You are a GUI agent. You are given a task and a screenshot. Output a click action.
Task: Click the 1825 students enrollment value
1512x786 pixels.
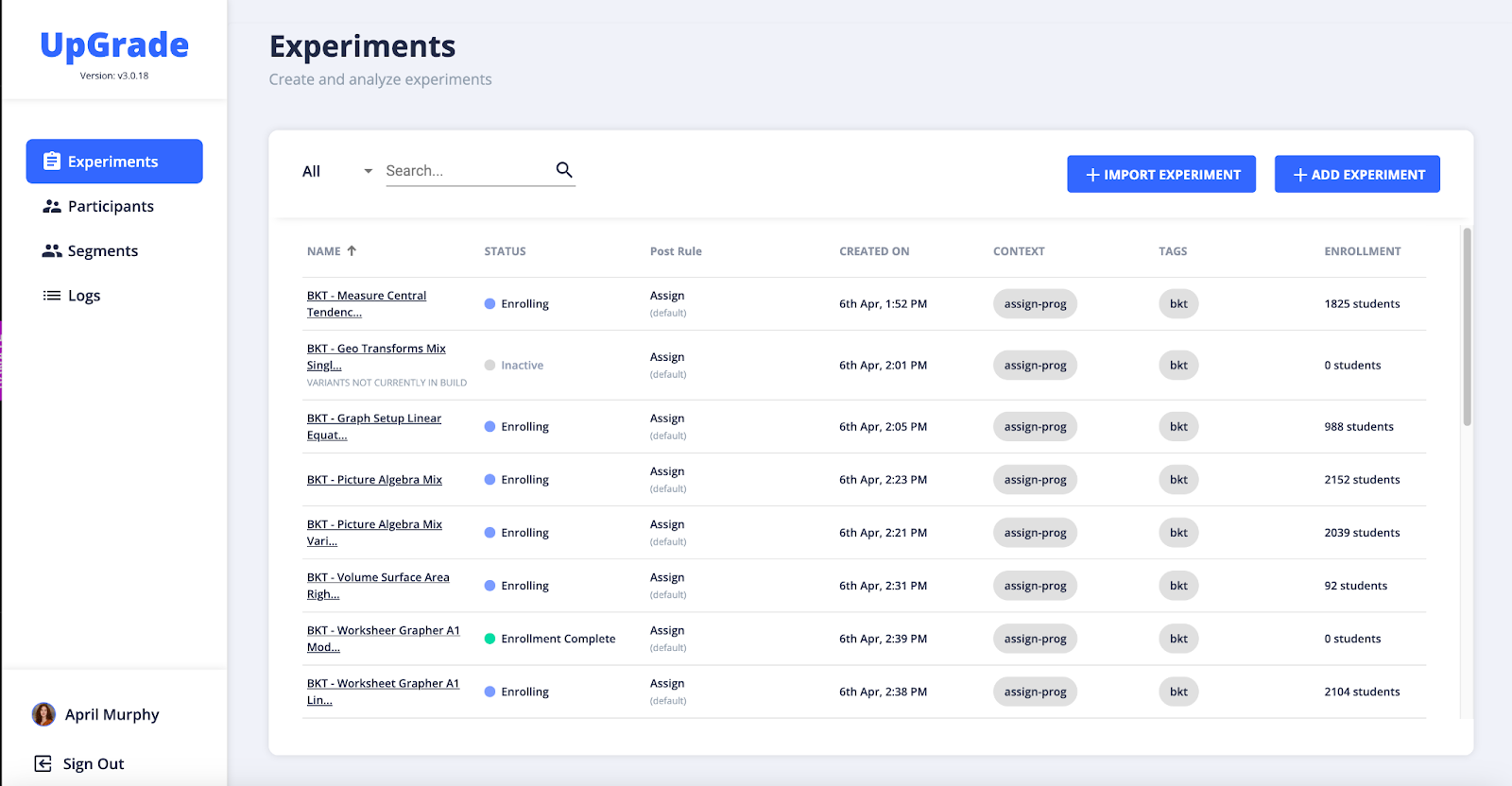point(1362,304)
